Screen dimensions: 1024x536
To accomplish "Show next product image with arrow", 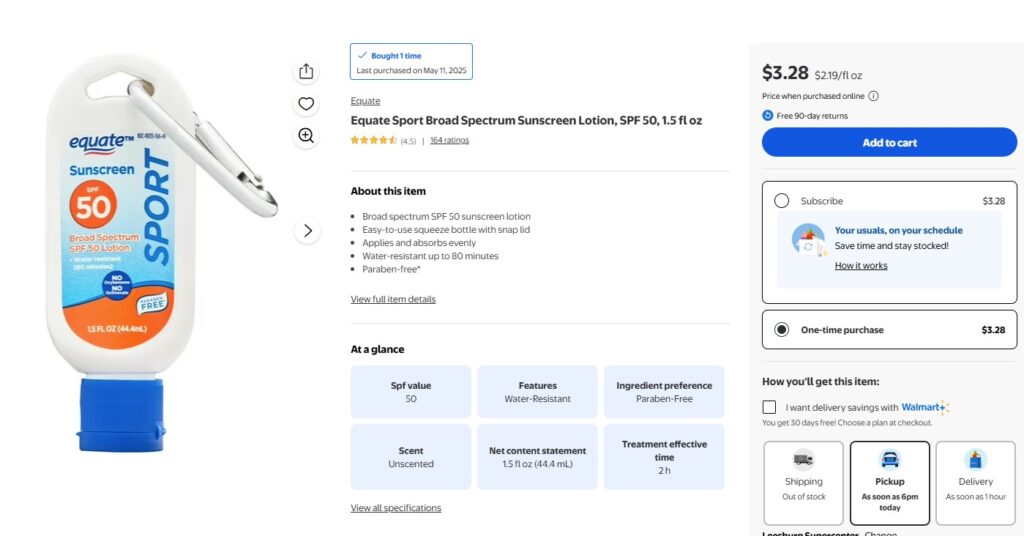I will pos(307,231).
